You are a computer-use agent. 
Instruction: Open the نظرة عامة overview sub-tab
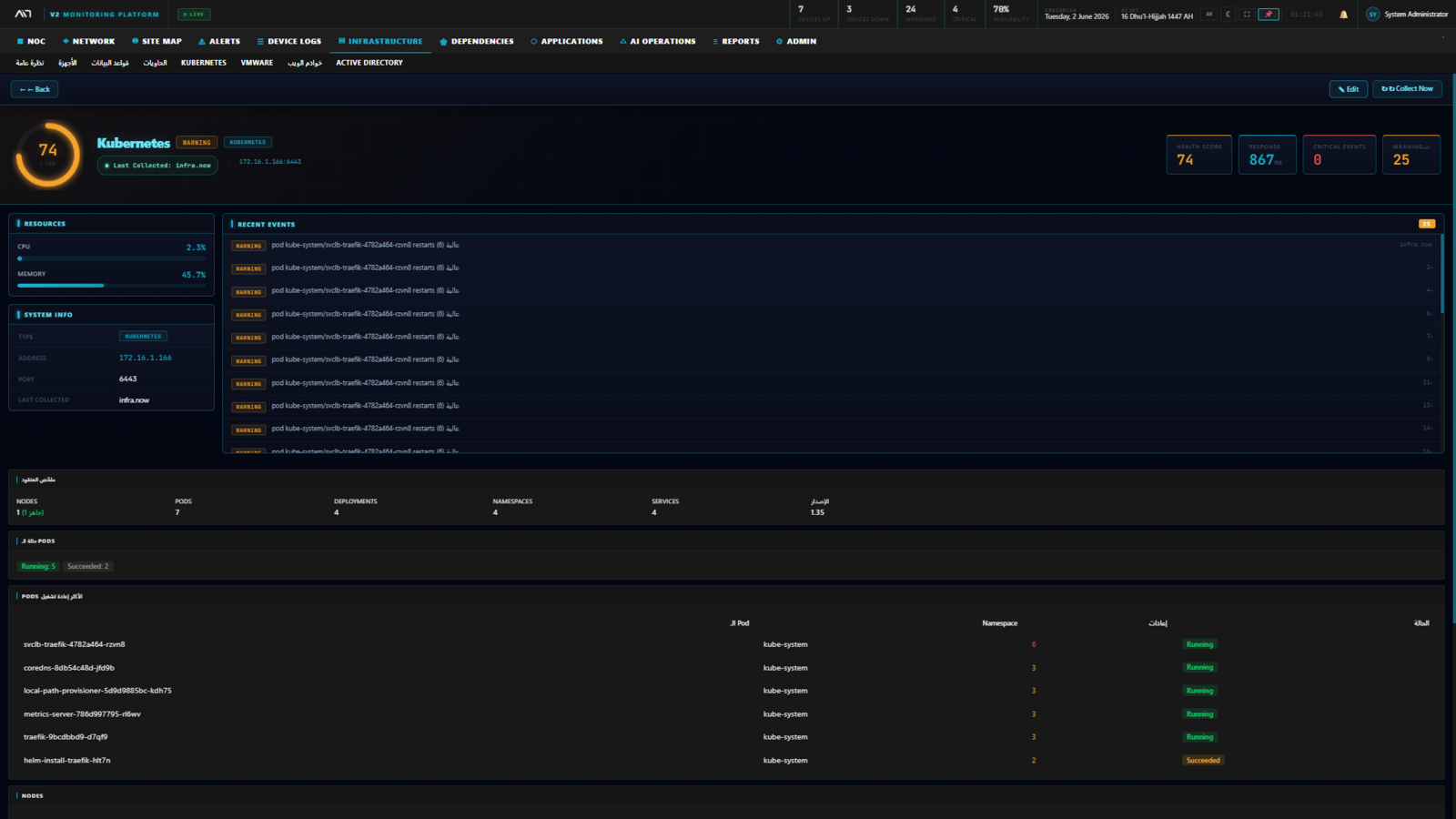pyautogui.click(x=30, y=63)
